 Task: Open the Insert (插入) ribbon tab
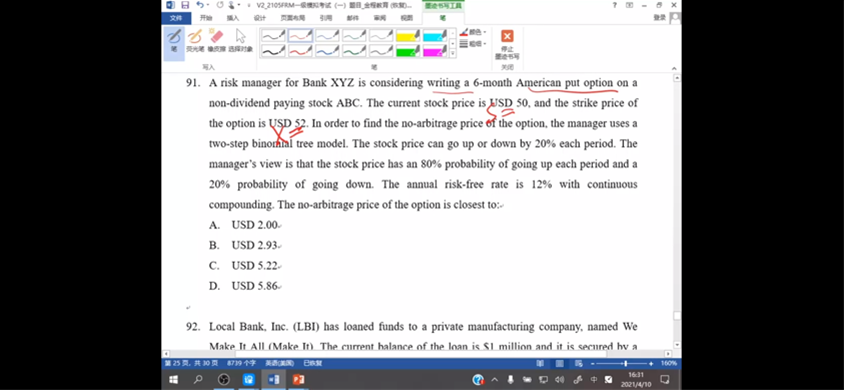pyautogui.click(x=233, y=18)
